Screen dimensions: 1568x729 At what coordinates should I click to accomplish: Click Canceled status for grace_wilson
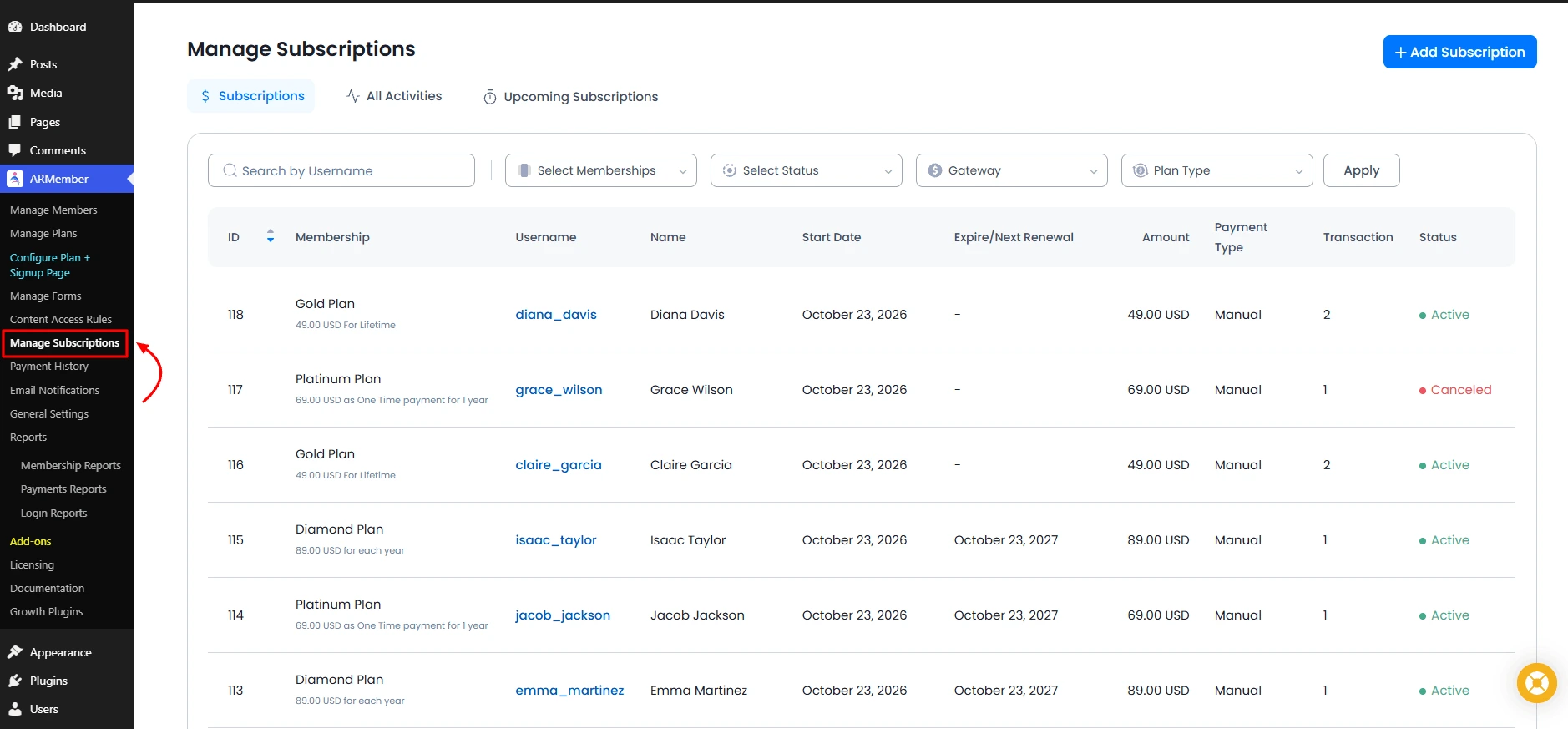point(1455,390)
